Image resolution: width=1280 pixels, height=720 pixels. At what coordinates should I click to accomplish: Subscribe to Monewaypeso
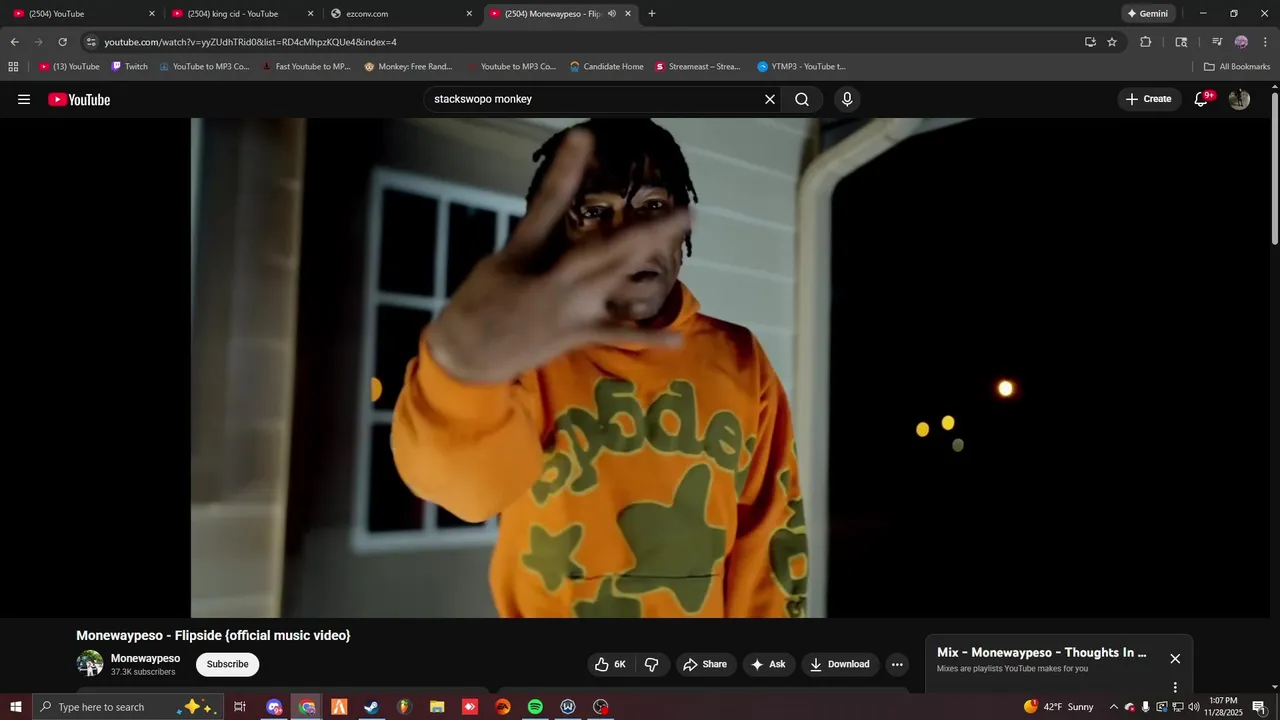[228, 664]
